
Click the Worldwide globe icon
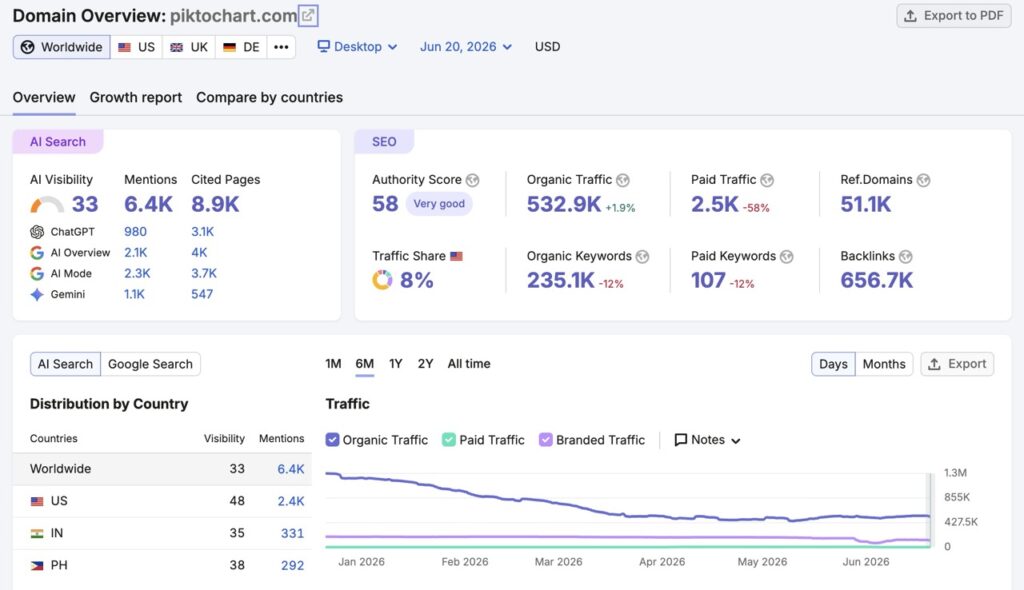point(27,47)
